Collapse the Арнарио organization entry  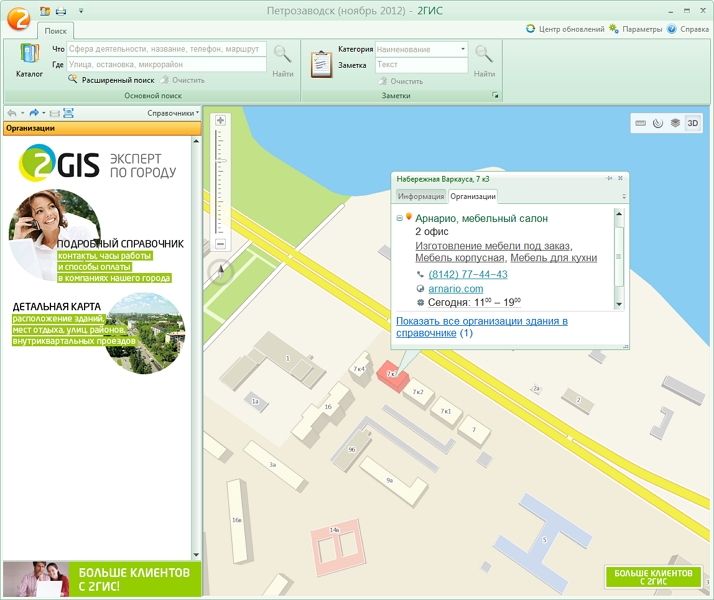tap(399, 217)
